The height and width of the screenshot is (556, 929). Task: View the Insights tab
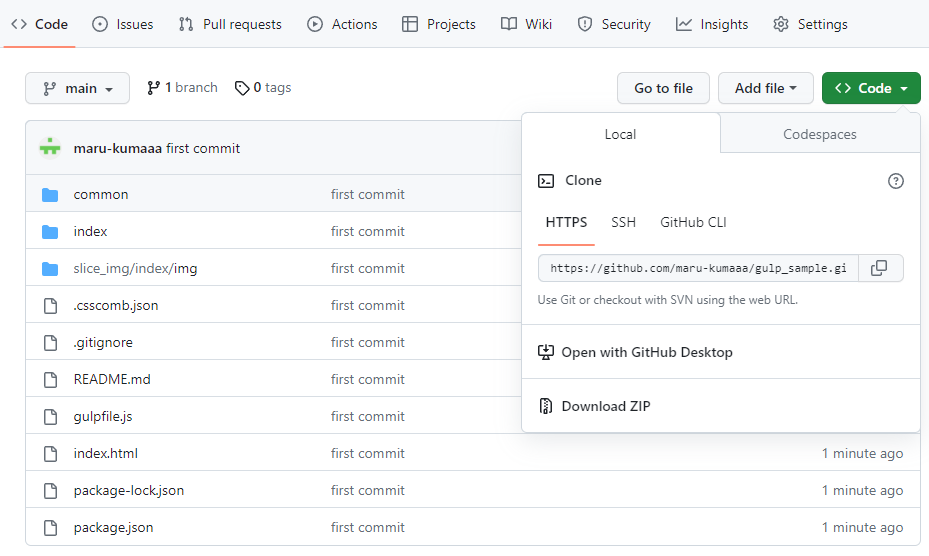[x=712, y=24]
